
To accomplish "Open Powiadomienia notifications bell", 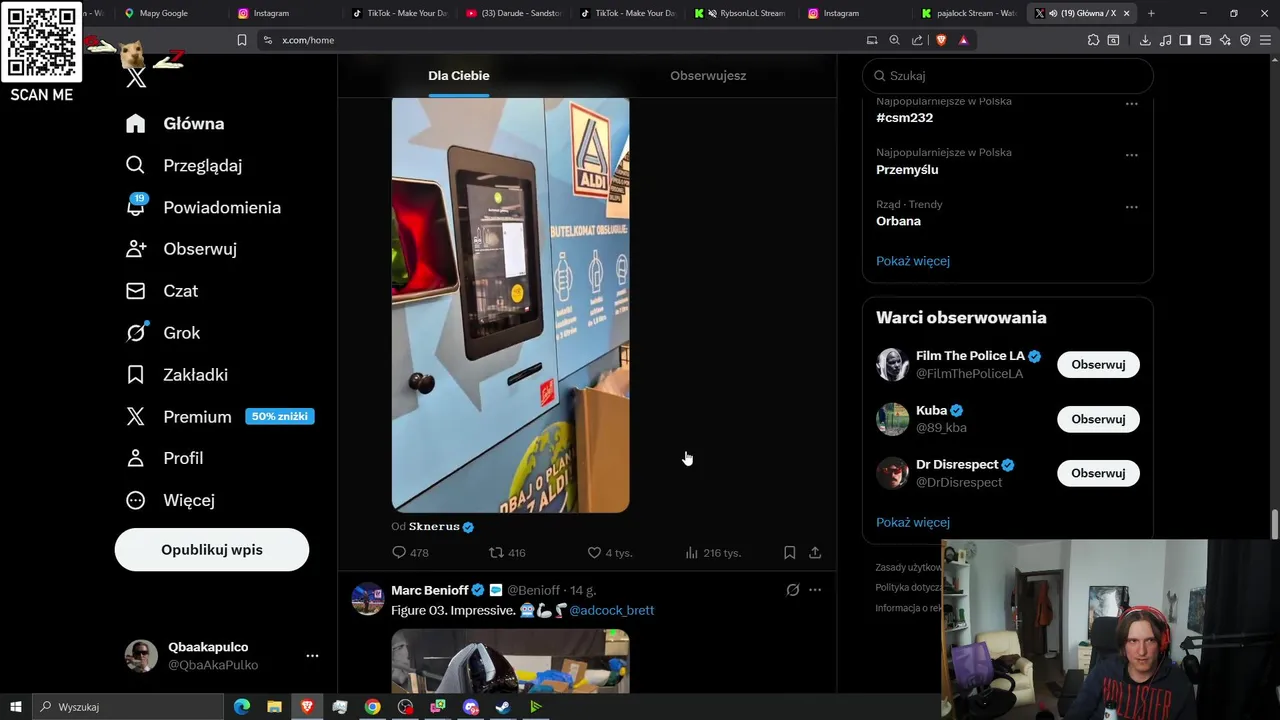I will tap(203, 207).
